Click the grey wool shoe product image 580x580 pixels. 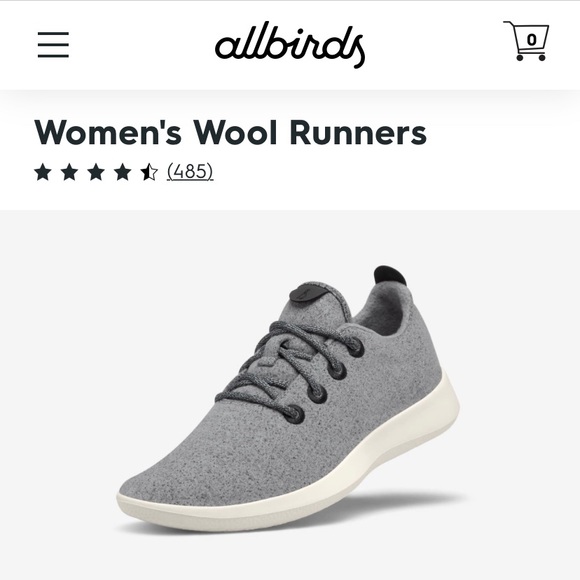pos(289,398)
